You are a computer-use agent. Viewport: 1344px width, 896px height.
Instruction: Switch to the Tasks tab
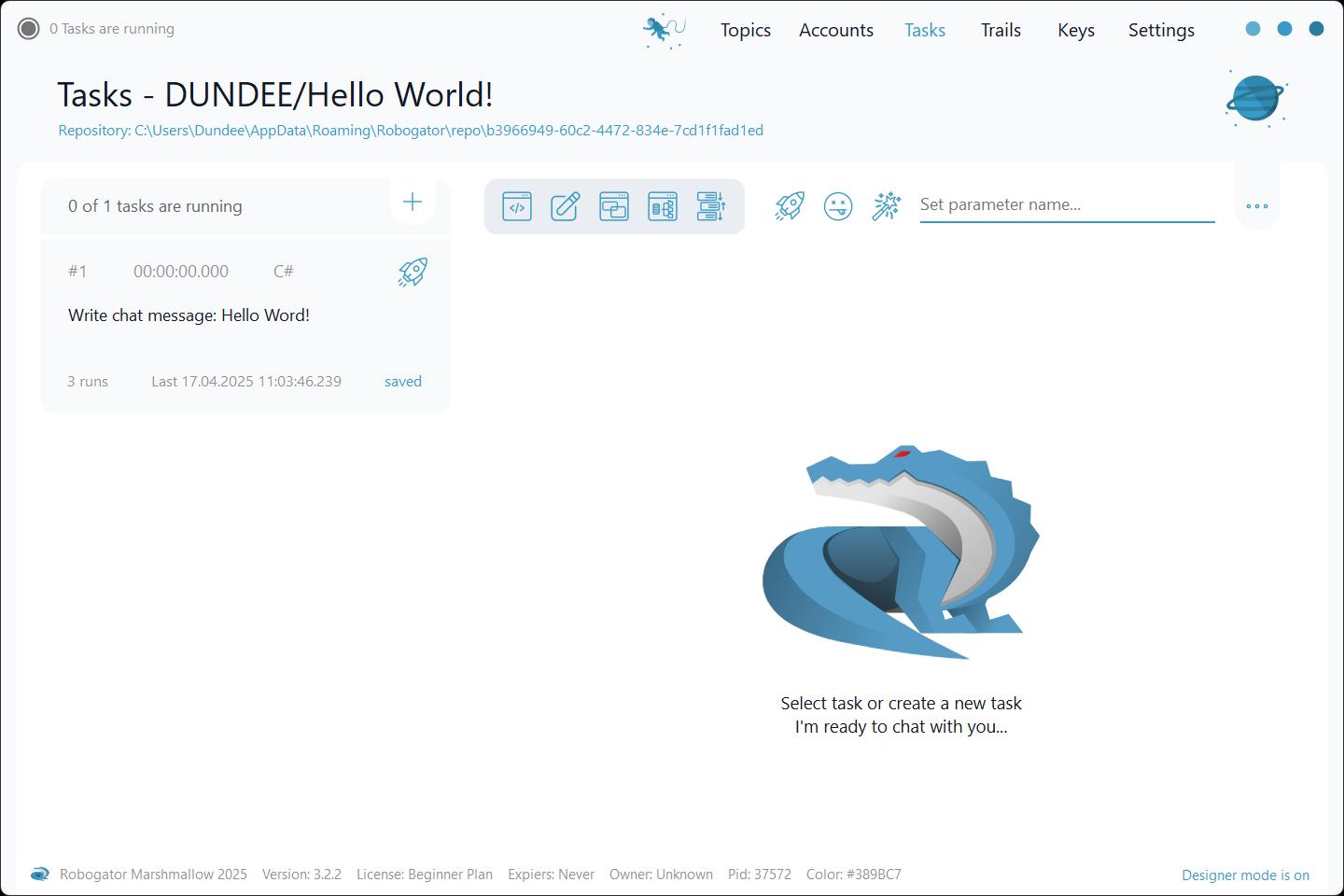click(925, 30)
